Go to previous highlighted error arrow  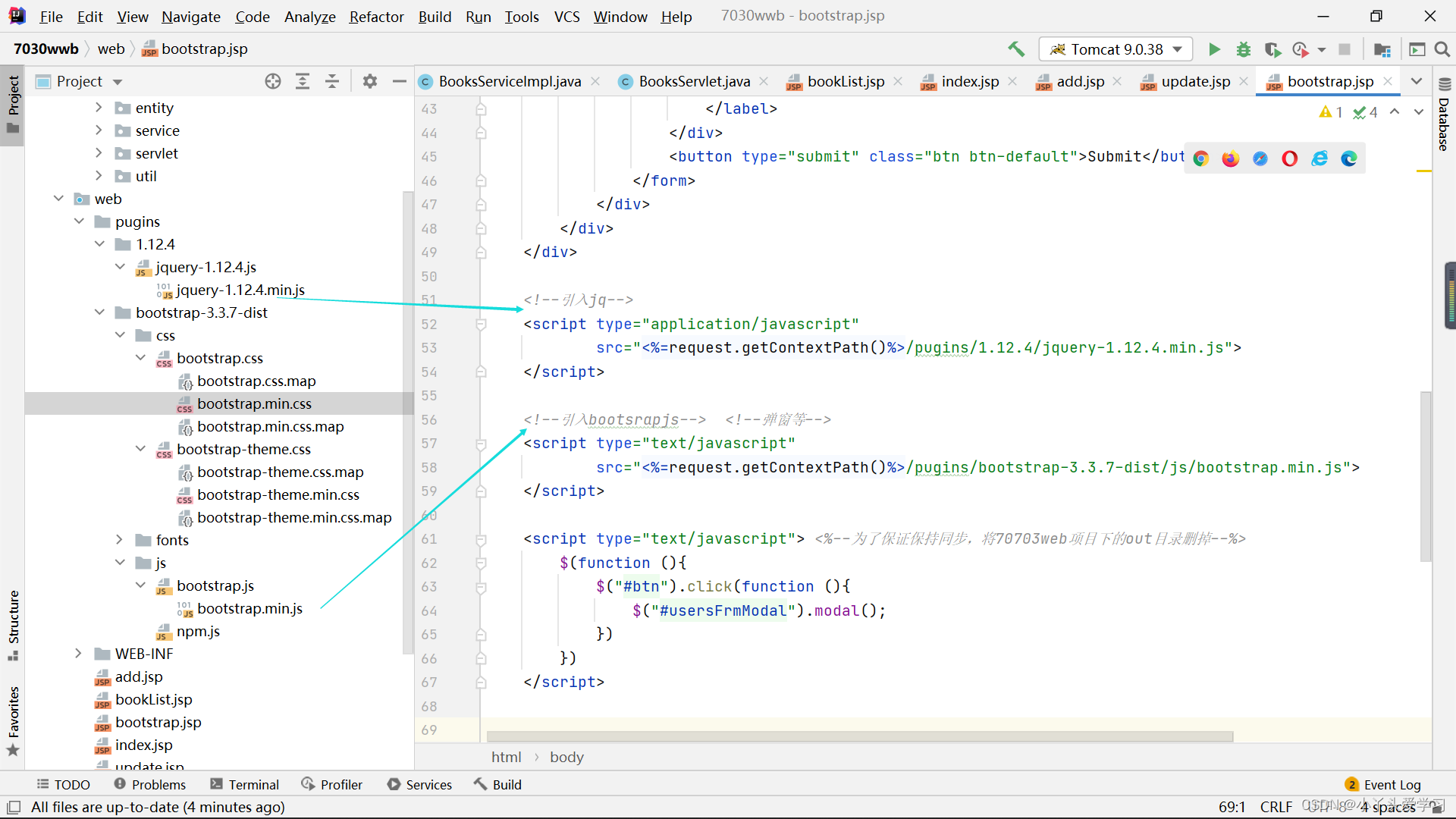pyautogui.click(x=1394, y=111)
